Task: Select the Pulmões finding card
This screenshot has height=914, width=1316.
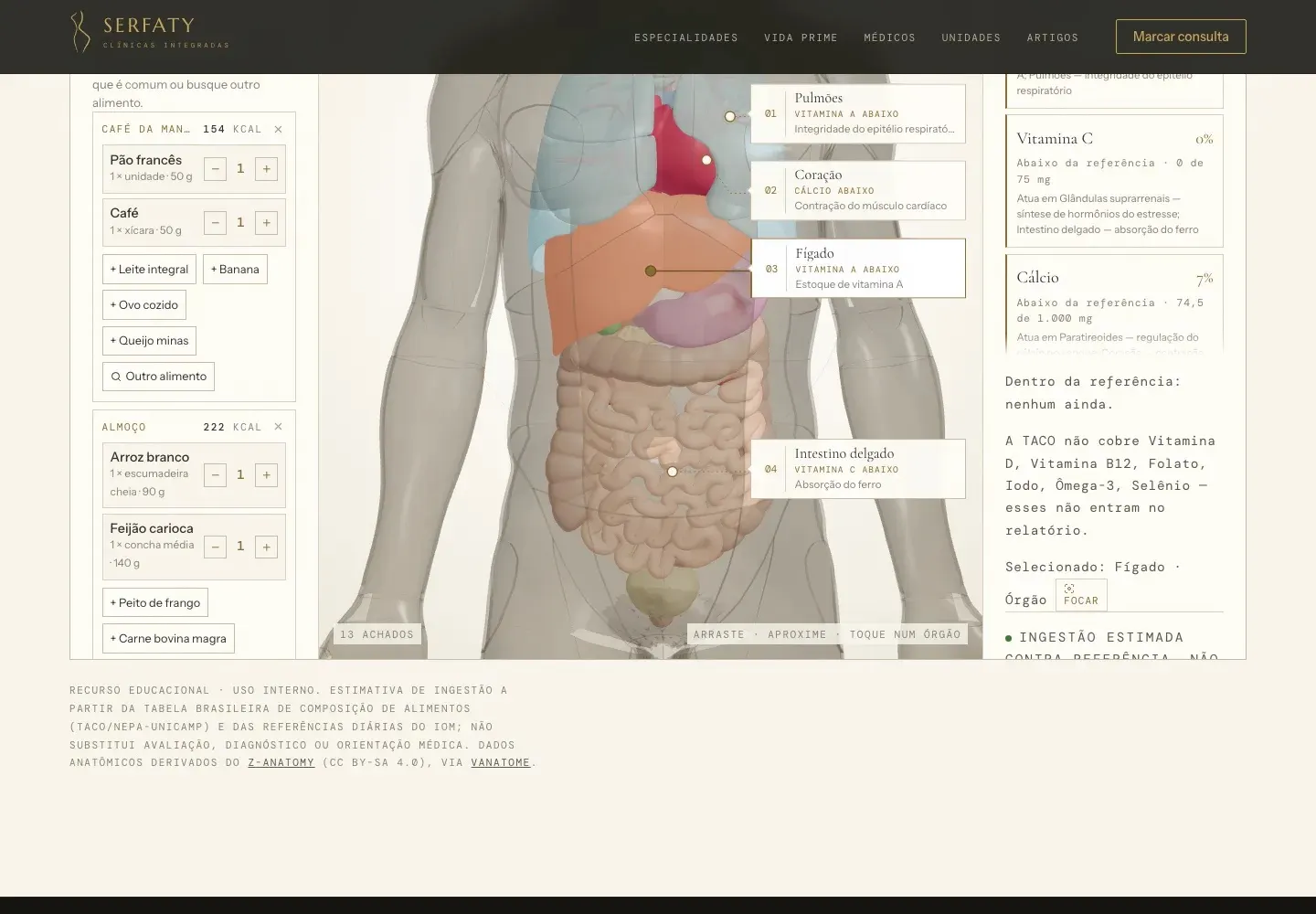Action: pos(858,113)
